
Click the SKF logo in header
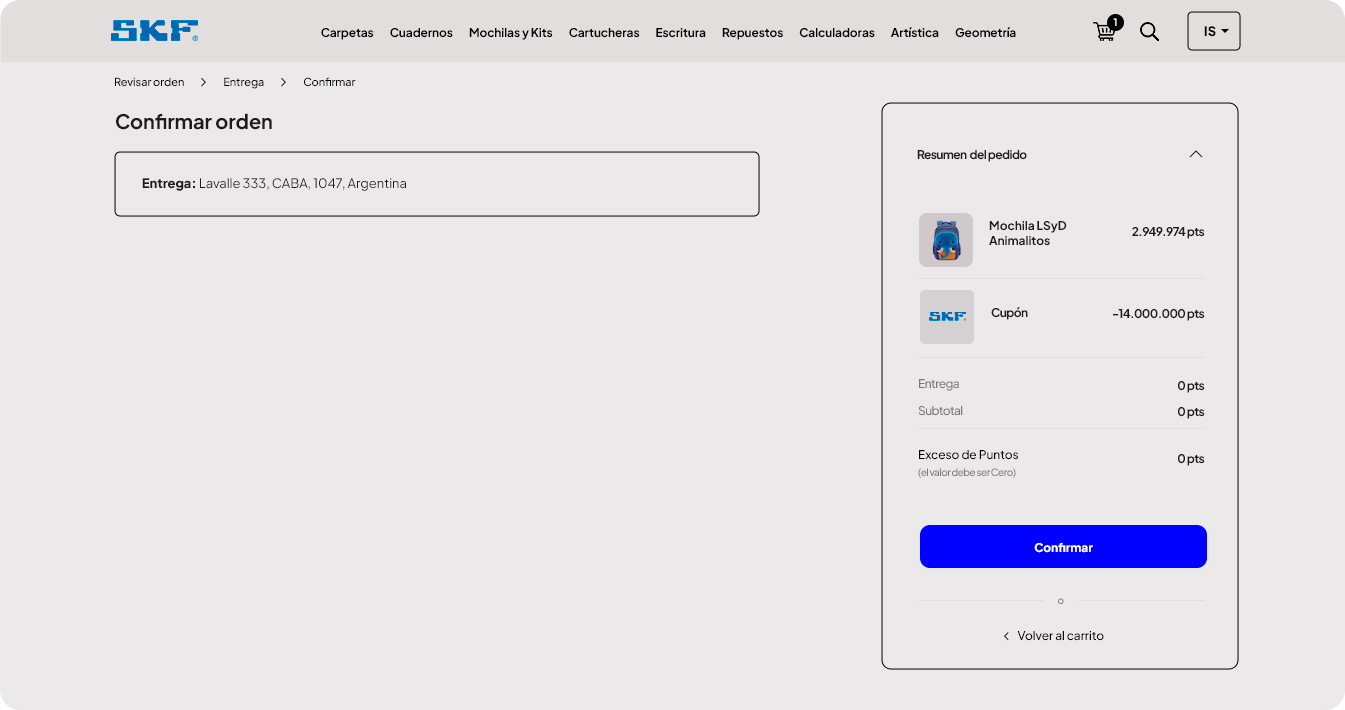154,31
